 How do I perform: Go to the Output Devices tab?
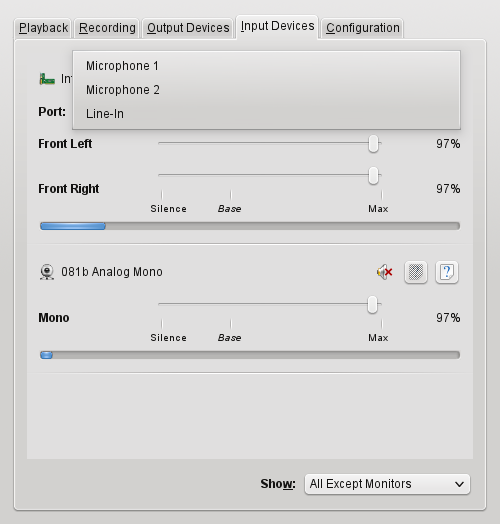click(x=188, y=28)
